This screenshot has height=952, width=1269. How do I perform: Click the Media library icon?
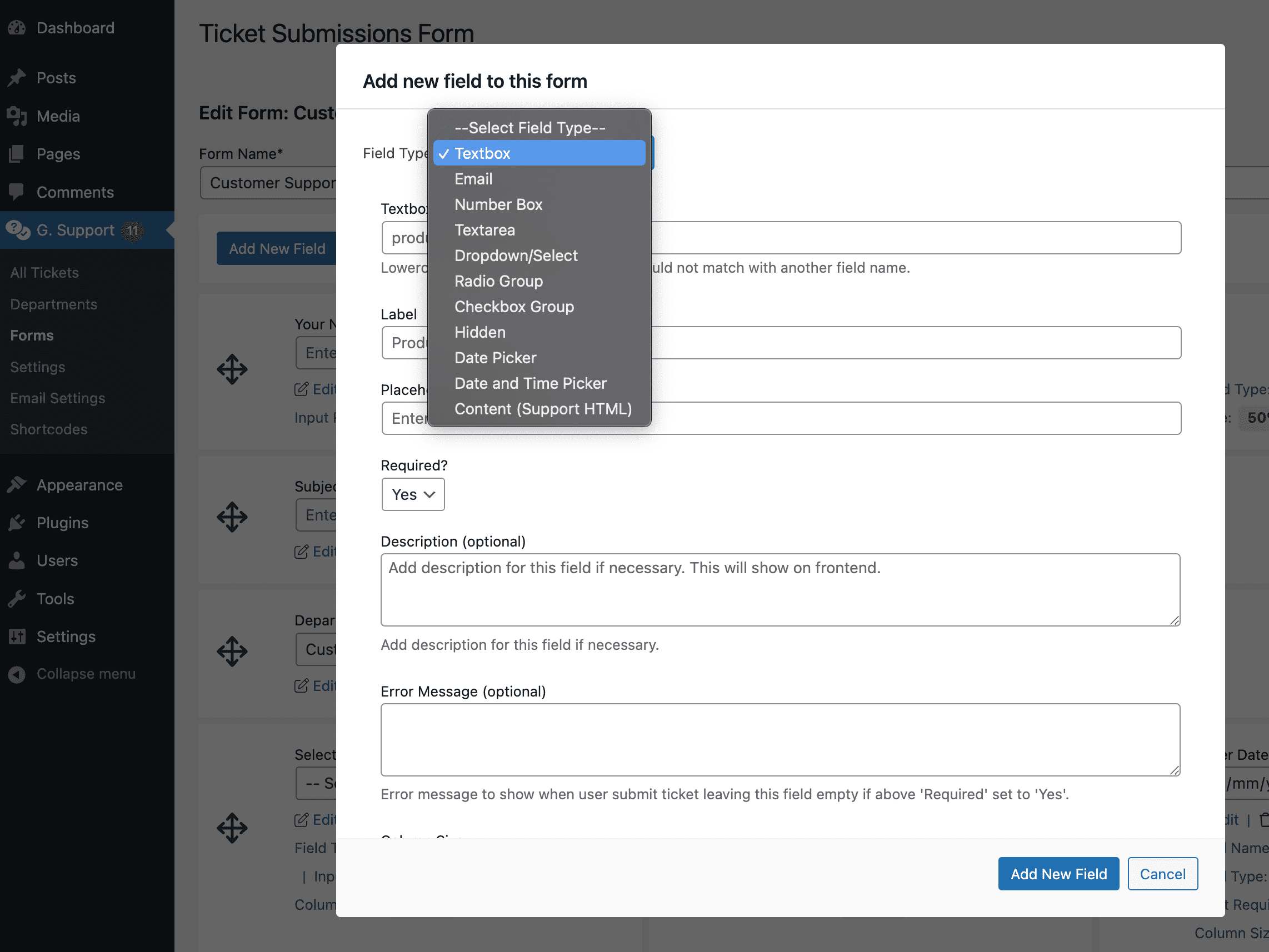pyautogui.click(x=17, y=116)
